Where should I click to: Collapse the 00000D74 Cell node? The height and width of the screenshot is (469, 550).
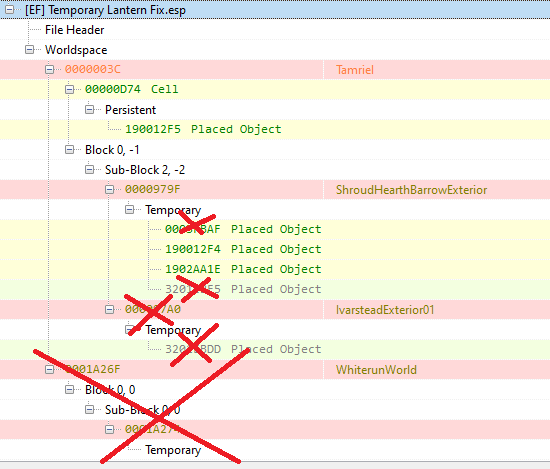point(69,89)
